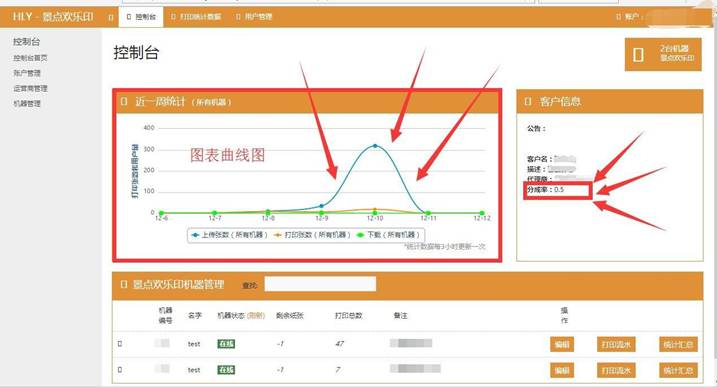
Task: Click the 公告 label in 客户信息 panel
Action: (536, 128)
